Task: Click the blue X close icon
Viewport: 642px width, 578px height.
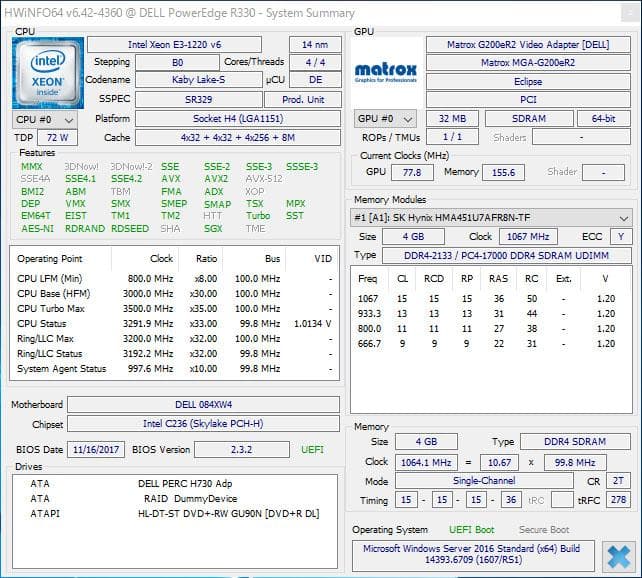Action: click(618, 557)
